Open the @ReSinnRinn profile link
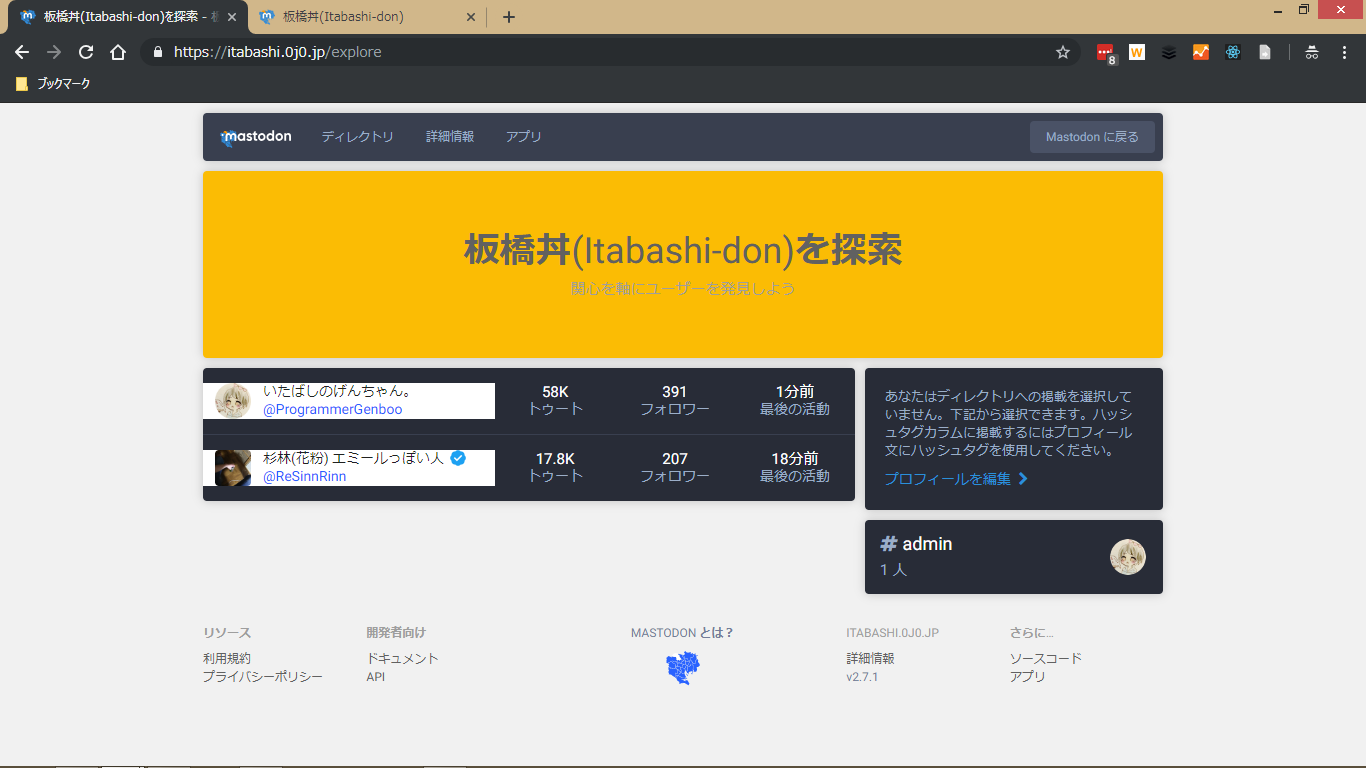This screenshot has height=768, width=1366. pos(304,477)
